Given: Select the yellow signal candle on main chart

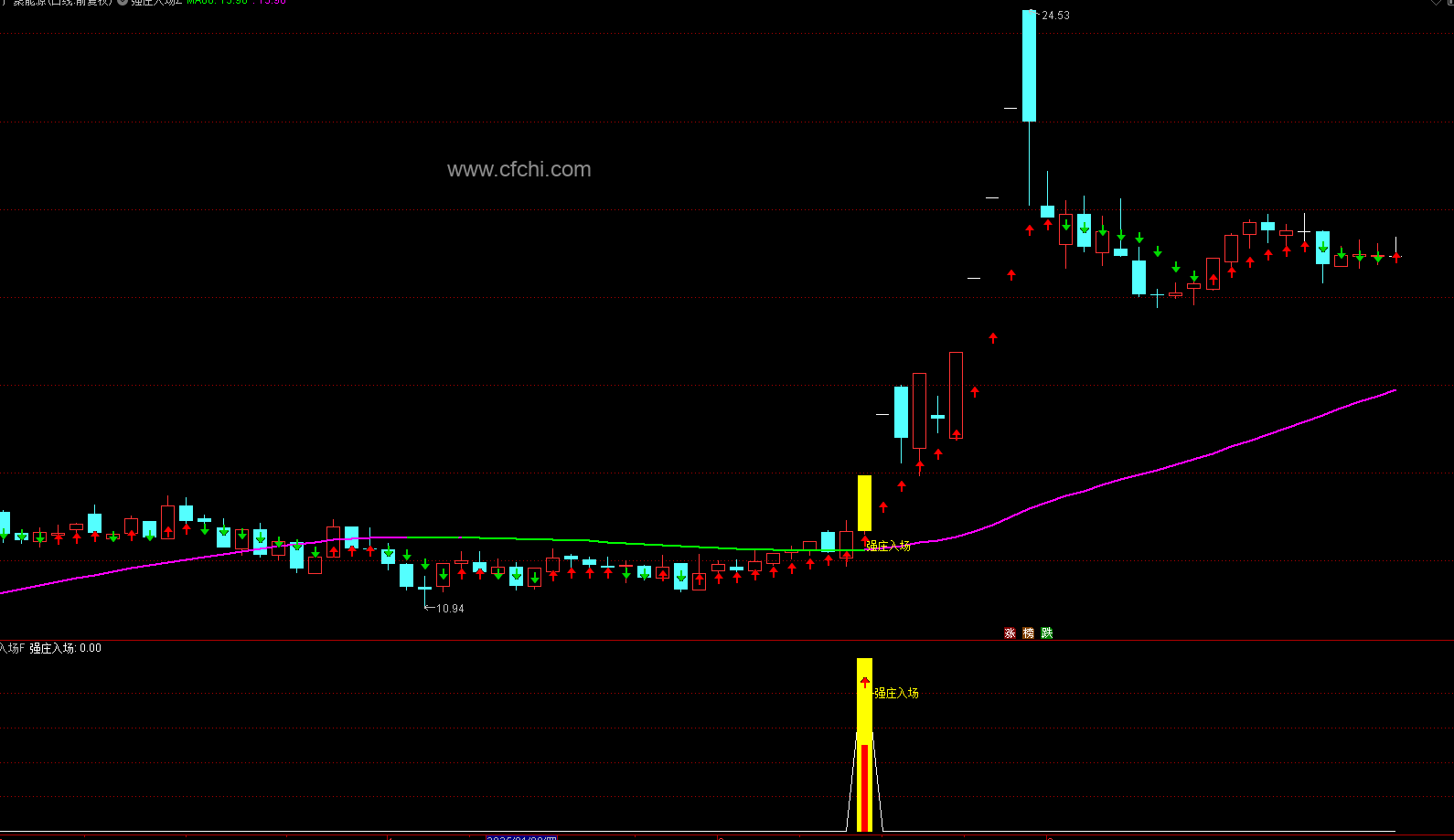Looking at the screenshot, I should 864,503.
